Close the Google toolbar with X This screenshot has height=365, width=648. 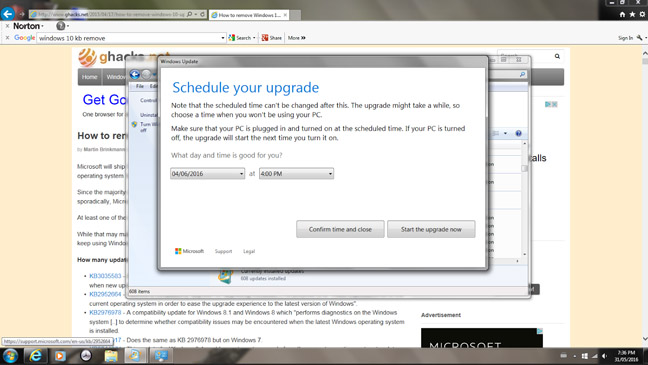point(7,38)
